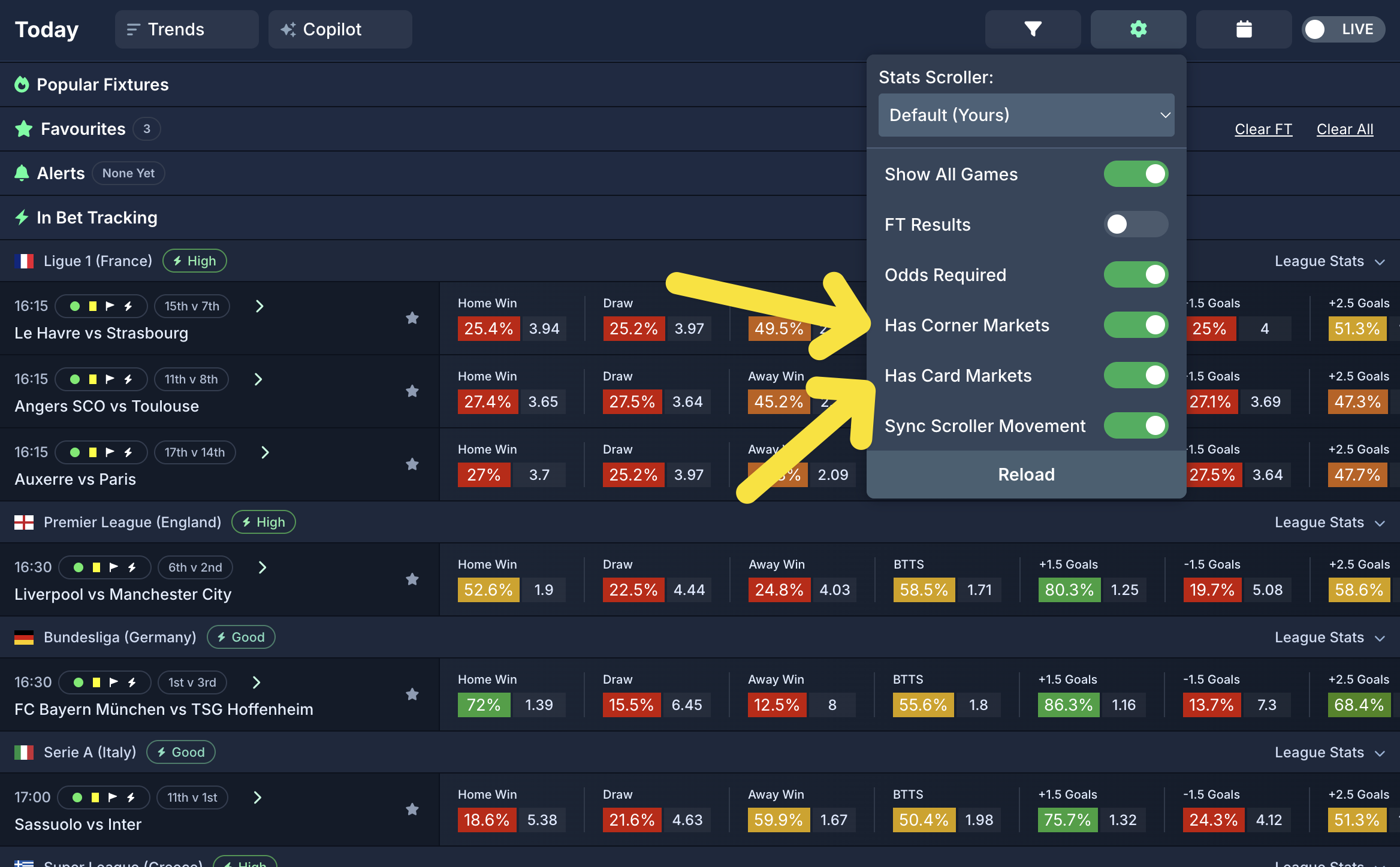Open the In Bet Tracking section
Image resolution: width=1400 pixels, height=867 pixels.
96,217
